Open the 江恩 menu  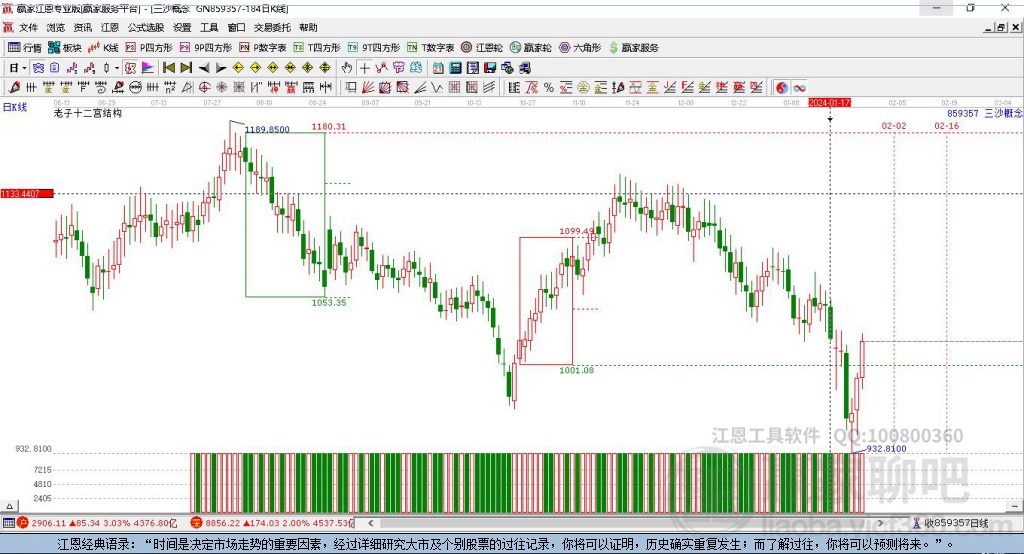(x=110, y=28)
